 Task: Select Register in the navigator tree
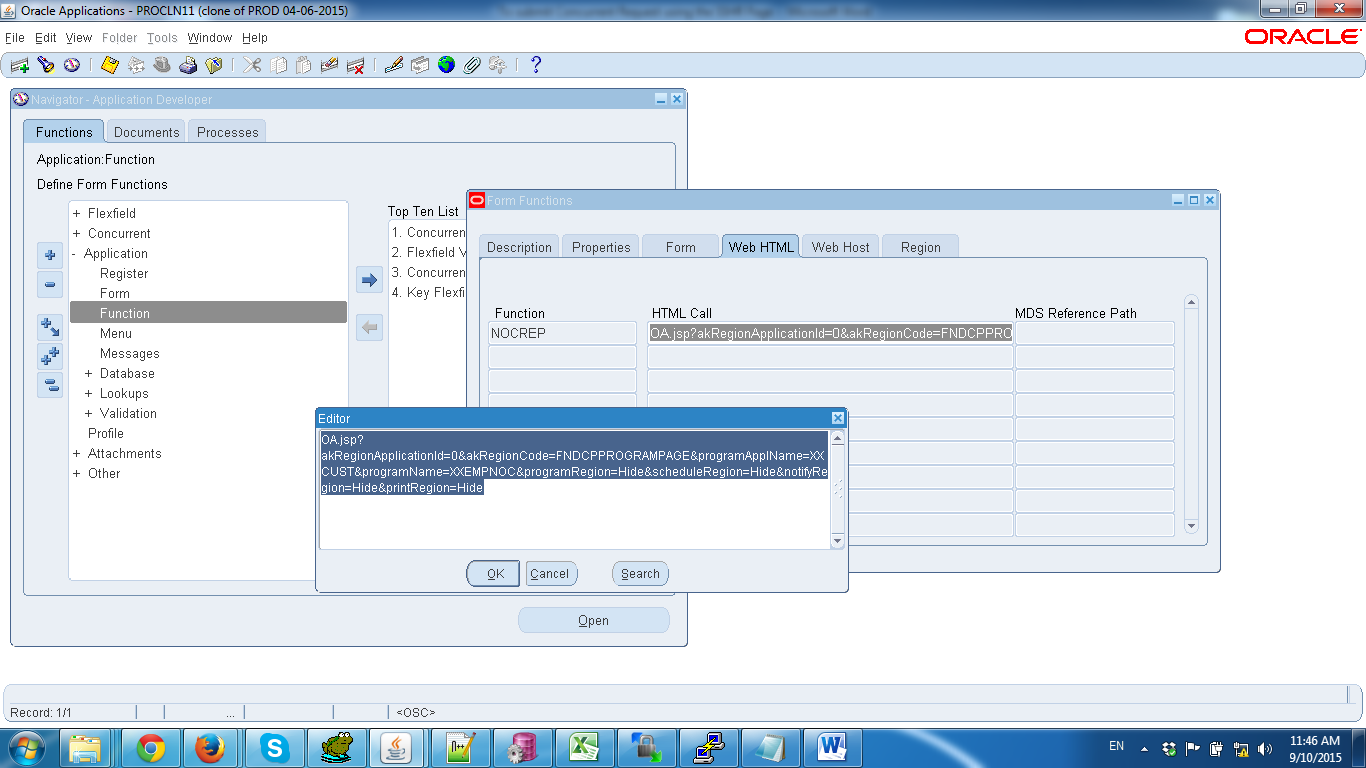[x=124, y=273]
